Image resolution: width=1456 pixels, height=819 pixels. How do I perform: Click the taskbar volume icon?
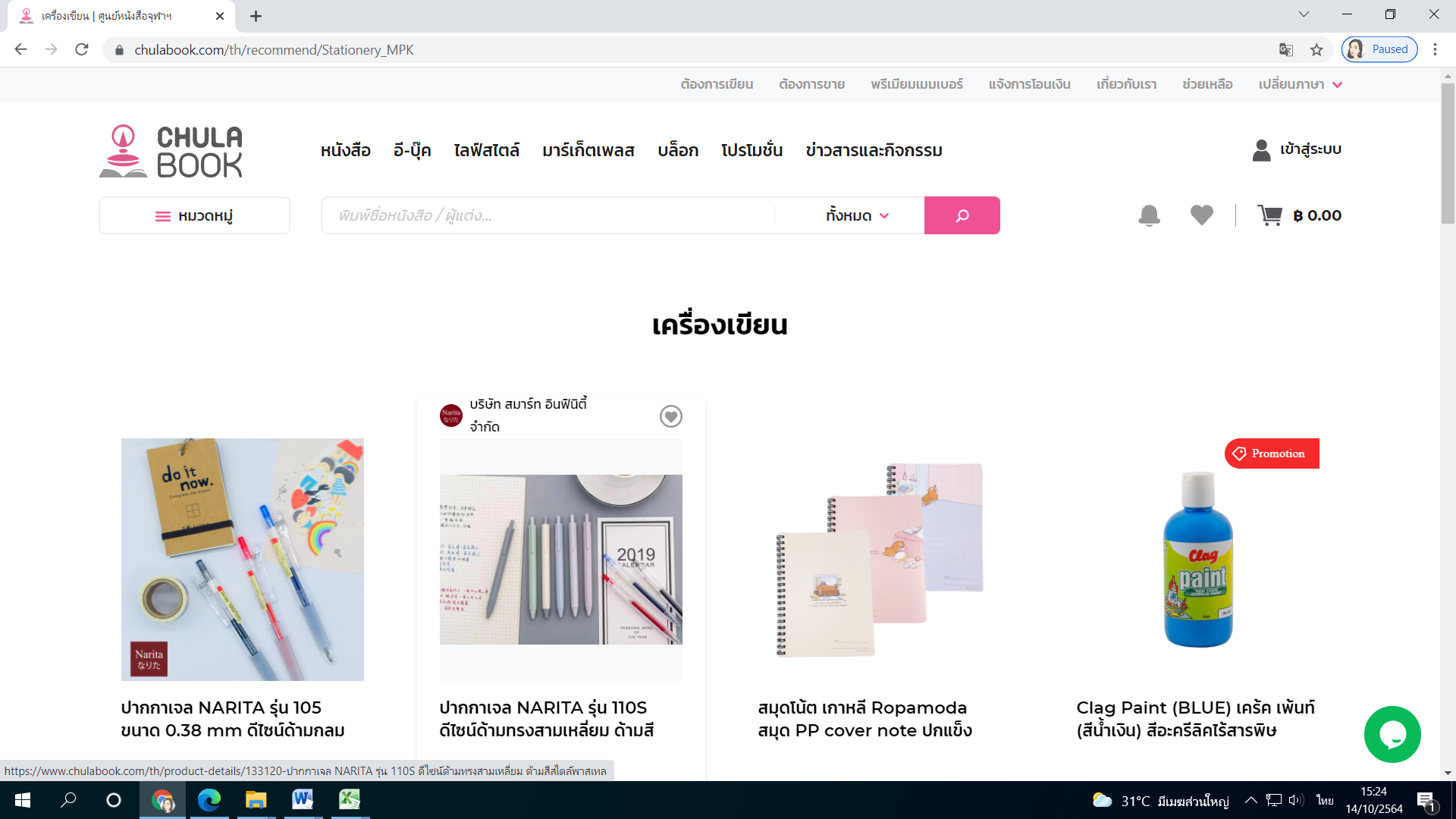coord(1295,800)
